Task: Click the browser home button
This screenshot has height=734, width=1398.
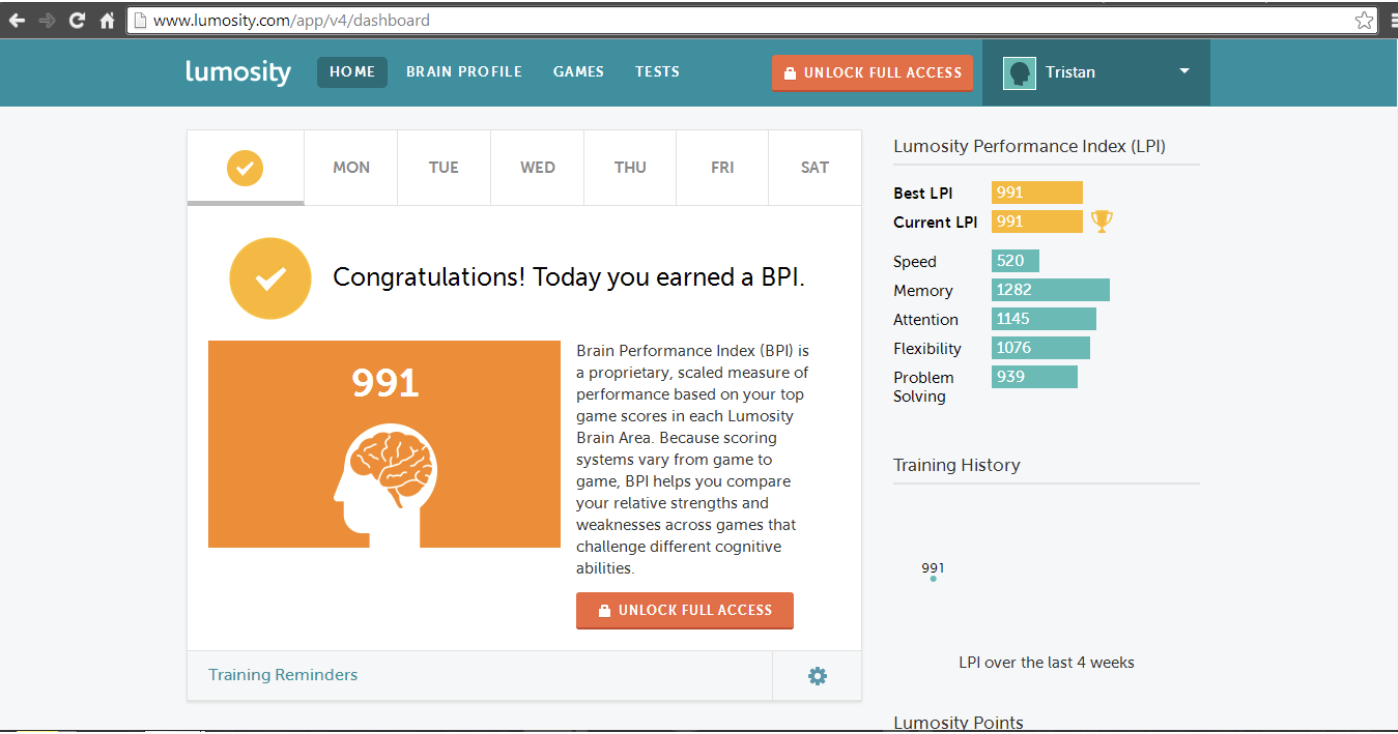Action: [107, 19]
